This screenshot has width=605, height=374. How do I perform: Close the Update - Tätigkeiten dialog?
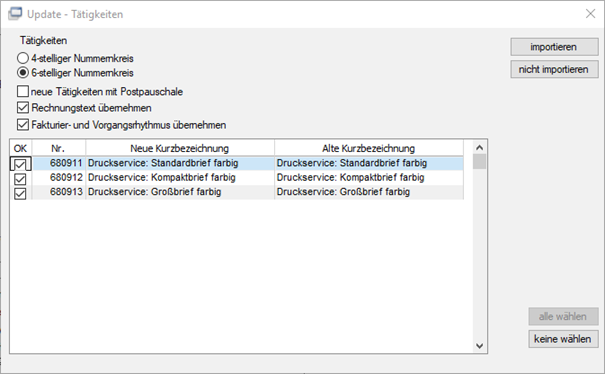590,14
